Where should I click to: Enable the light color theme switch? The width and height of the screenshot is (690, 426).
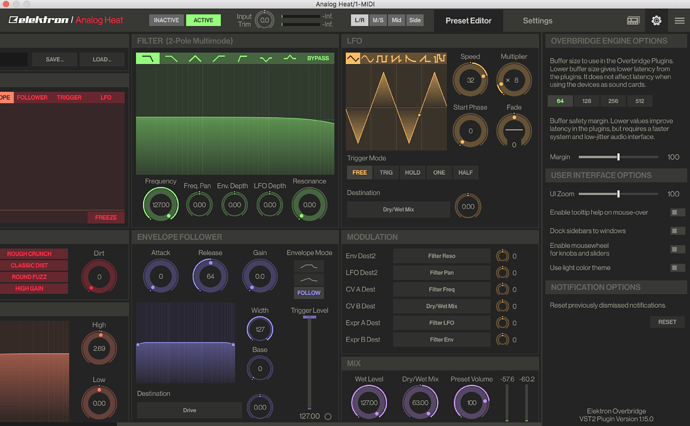pos(677,268)
